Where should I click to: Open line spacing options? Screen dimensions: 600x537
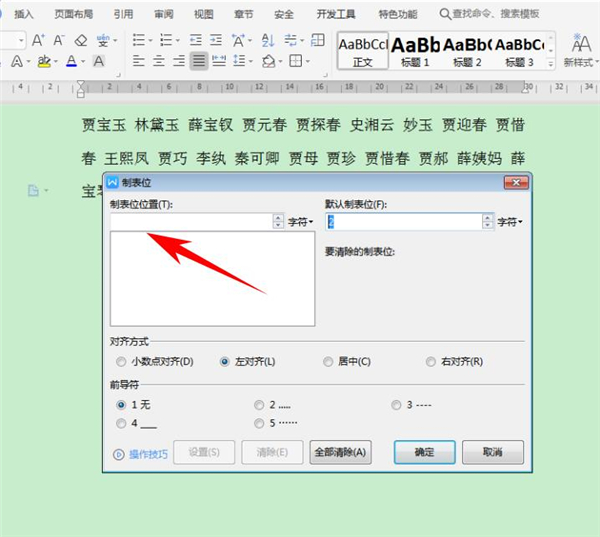click(239, 61)
